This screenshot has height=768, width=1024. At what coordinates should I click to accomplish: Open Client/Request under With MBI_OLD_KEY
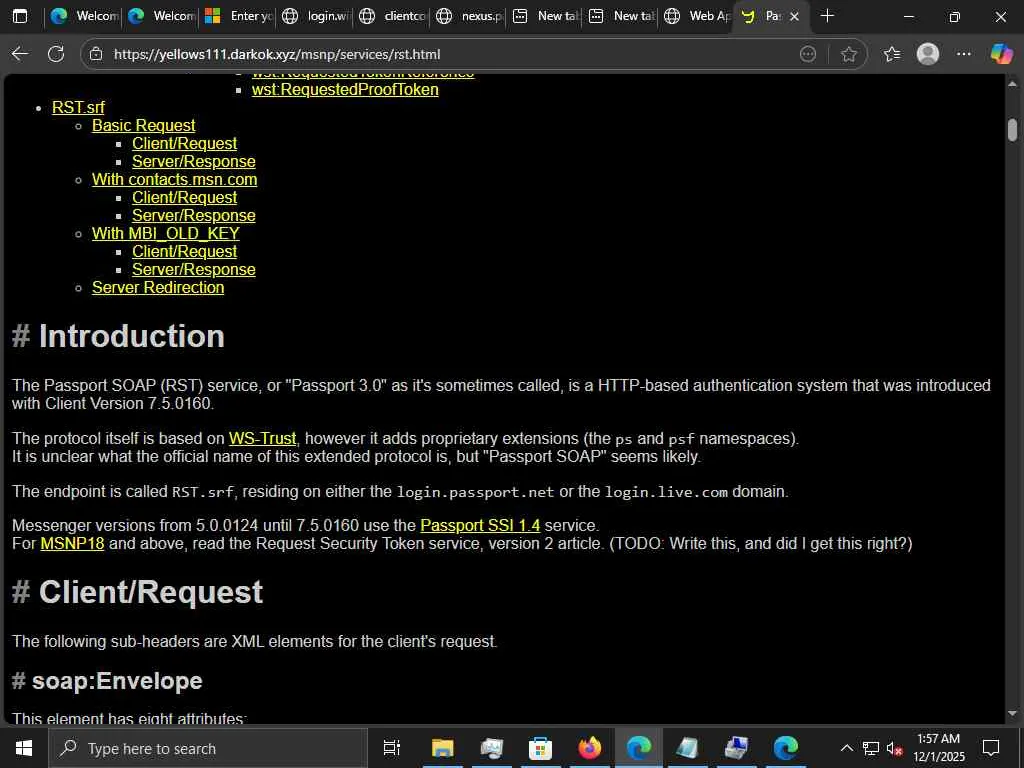point(184,251)
